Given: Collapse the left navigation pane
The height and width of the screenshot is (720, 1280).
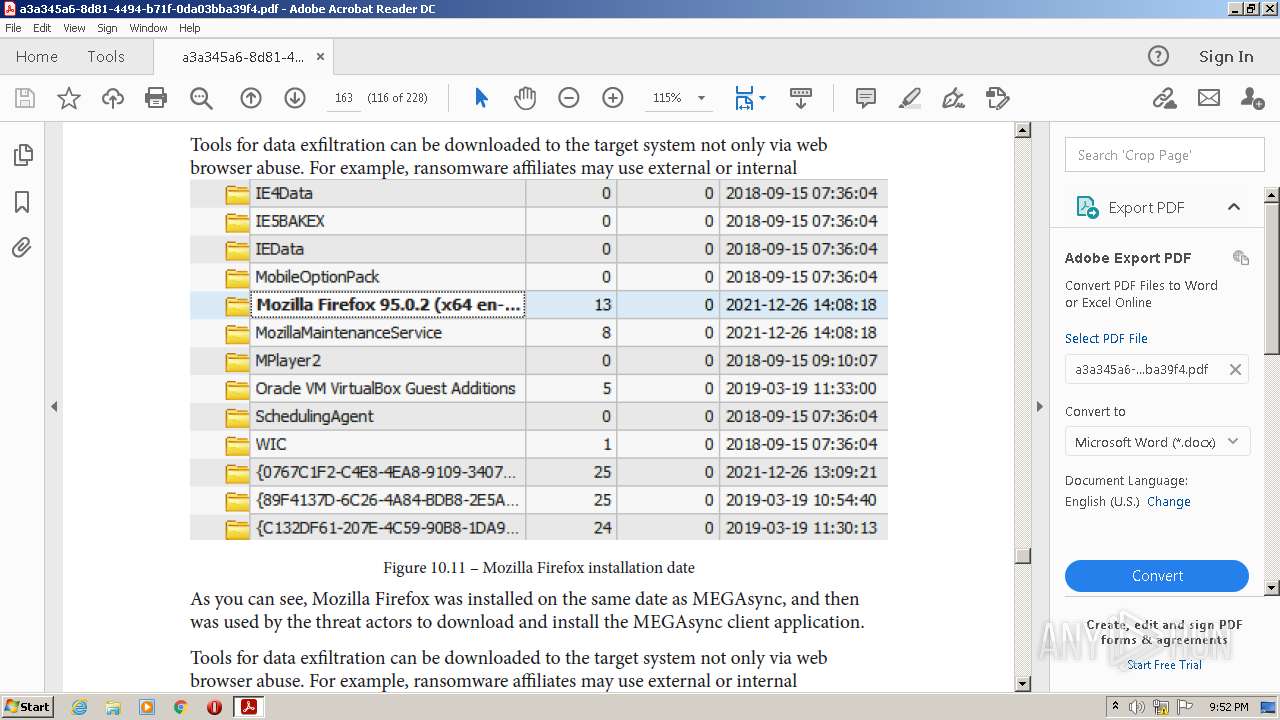Looking at the screenshot, I should point(54,407).
